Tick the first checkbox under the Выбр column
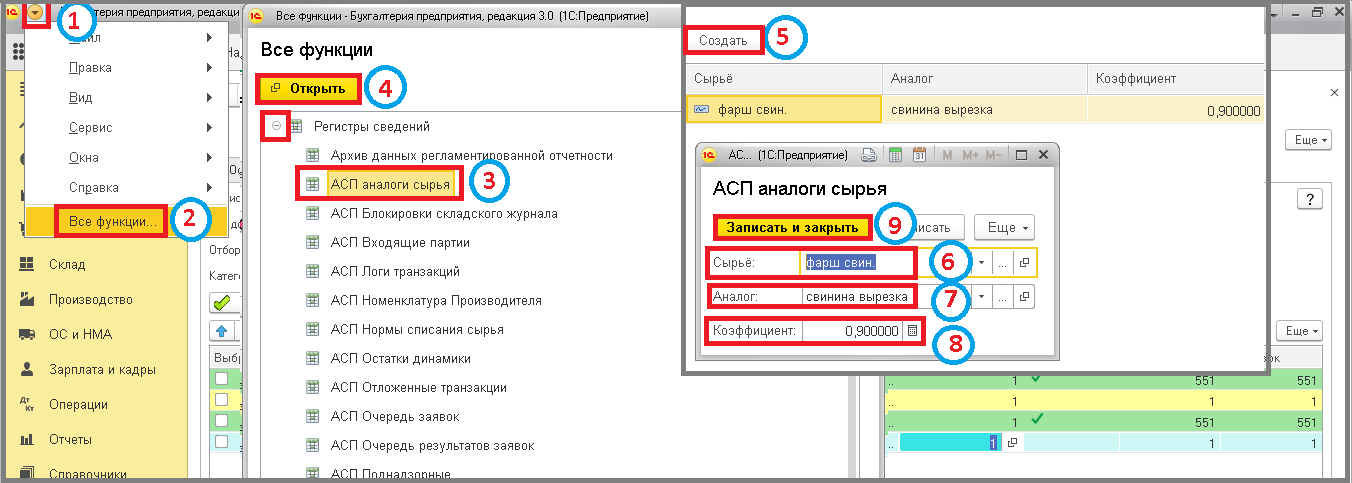 tap(221, 379)
